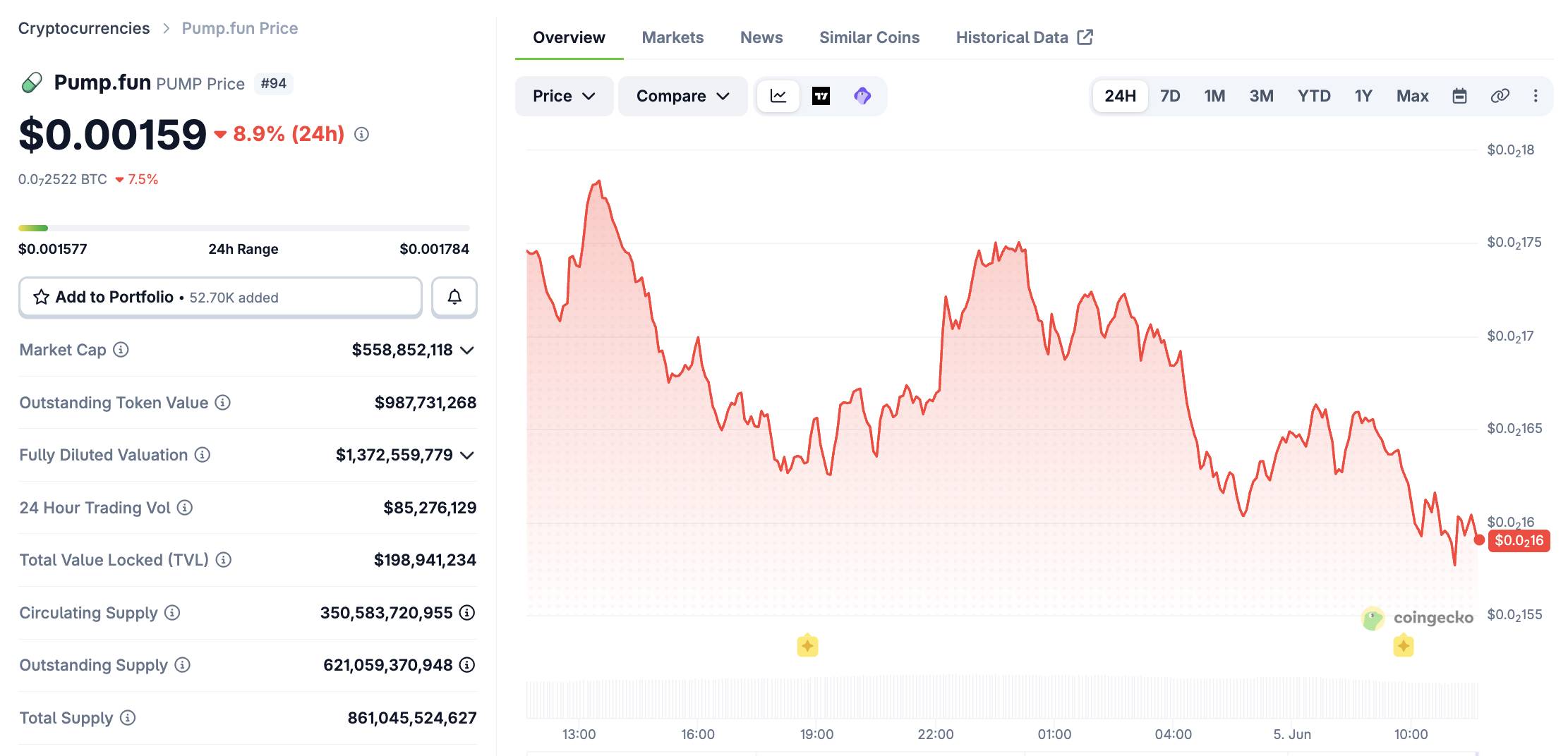Click the 0.0₇2522 BTC price text
1568x756 pixels.
[63, 179]
